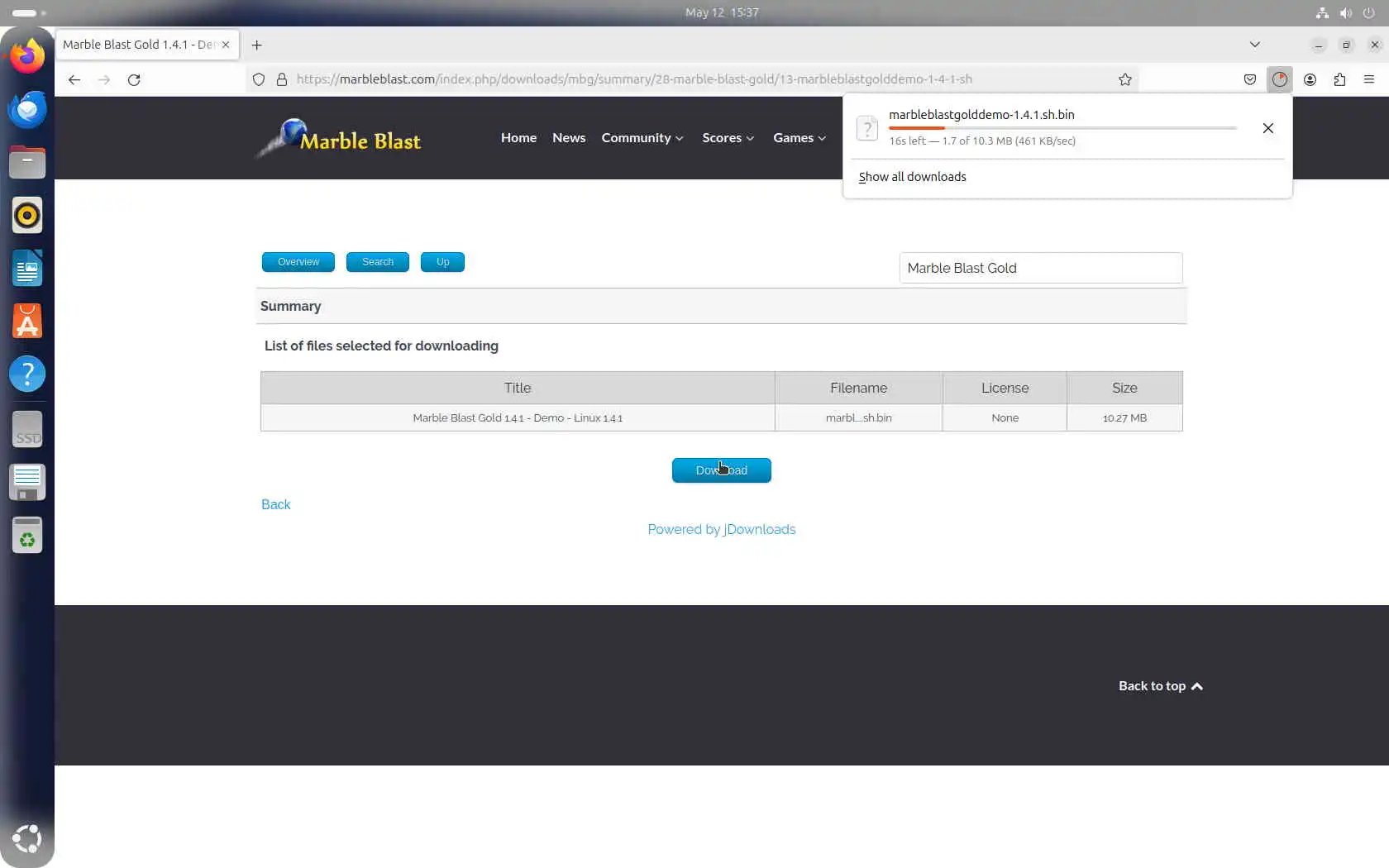Click the "marbl...sh.bin" filename cell
Viewport: 1389px width, 868px height.
(x=858, y=417)
